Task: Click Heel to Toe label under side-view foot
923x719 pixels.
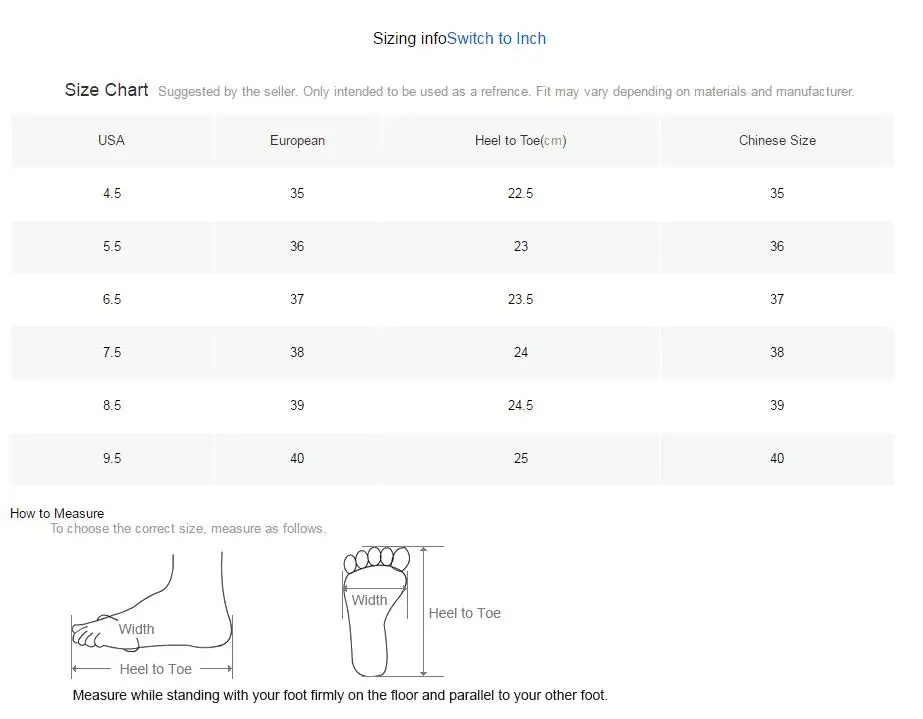Action: 155,669
